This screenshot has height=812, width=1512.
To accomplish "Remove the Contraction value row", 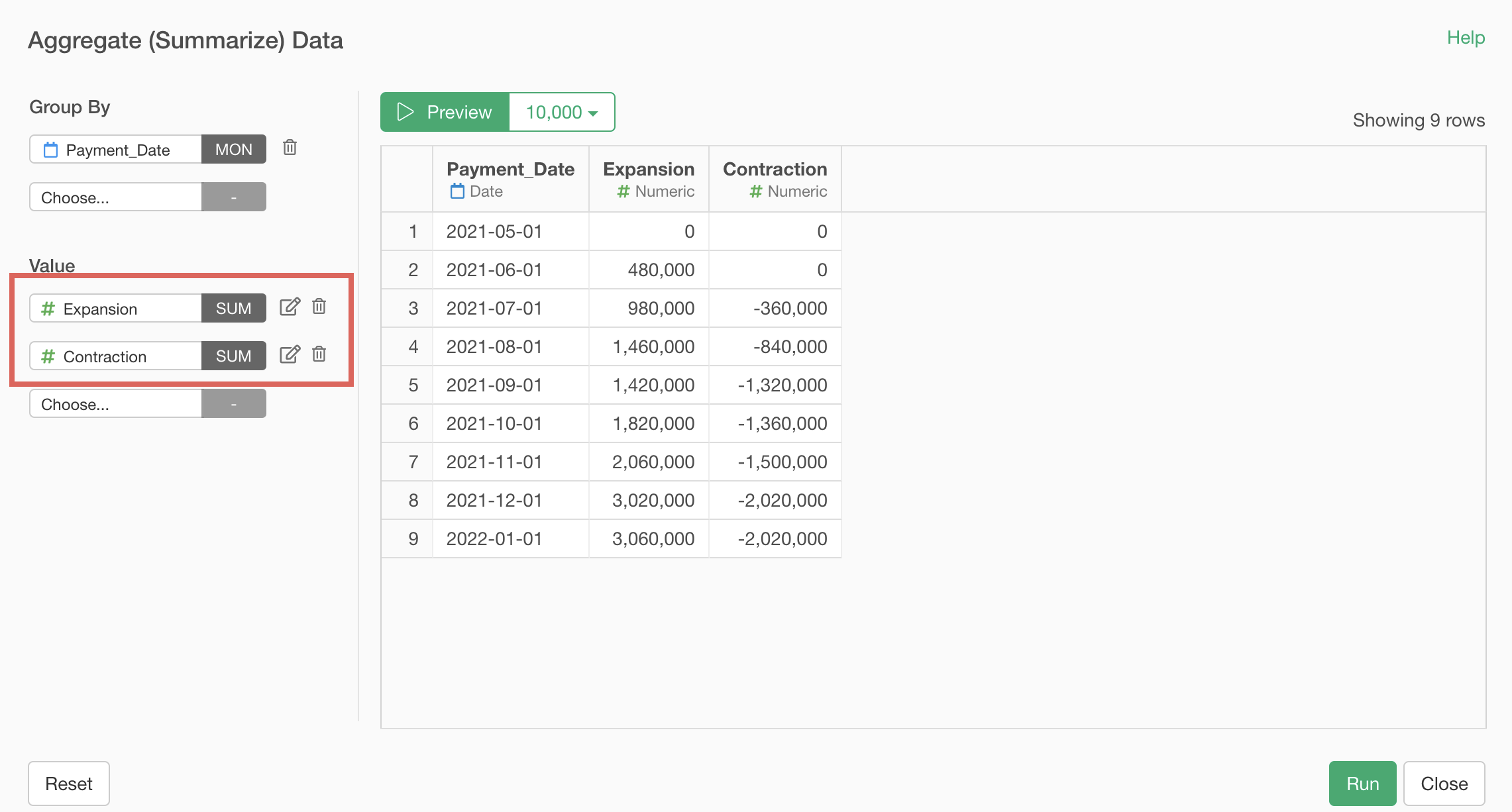I will click(319, 355).
